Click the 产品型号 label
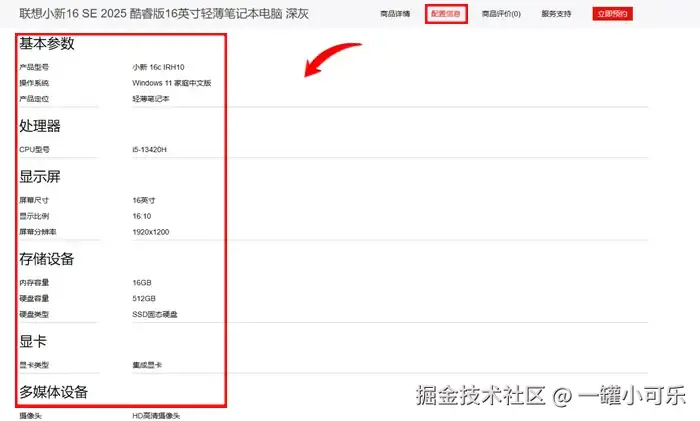Screen dimensions: 700x421 pos(34,67)
